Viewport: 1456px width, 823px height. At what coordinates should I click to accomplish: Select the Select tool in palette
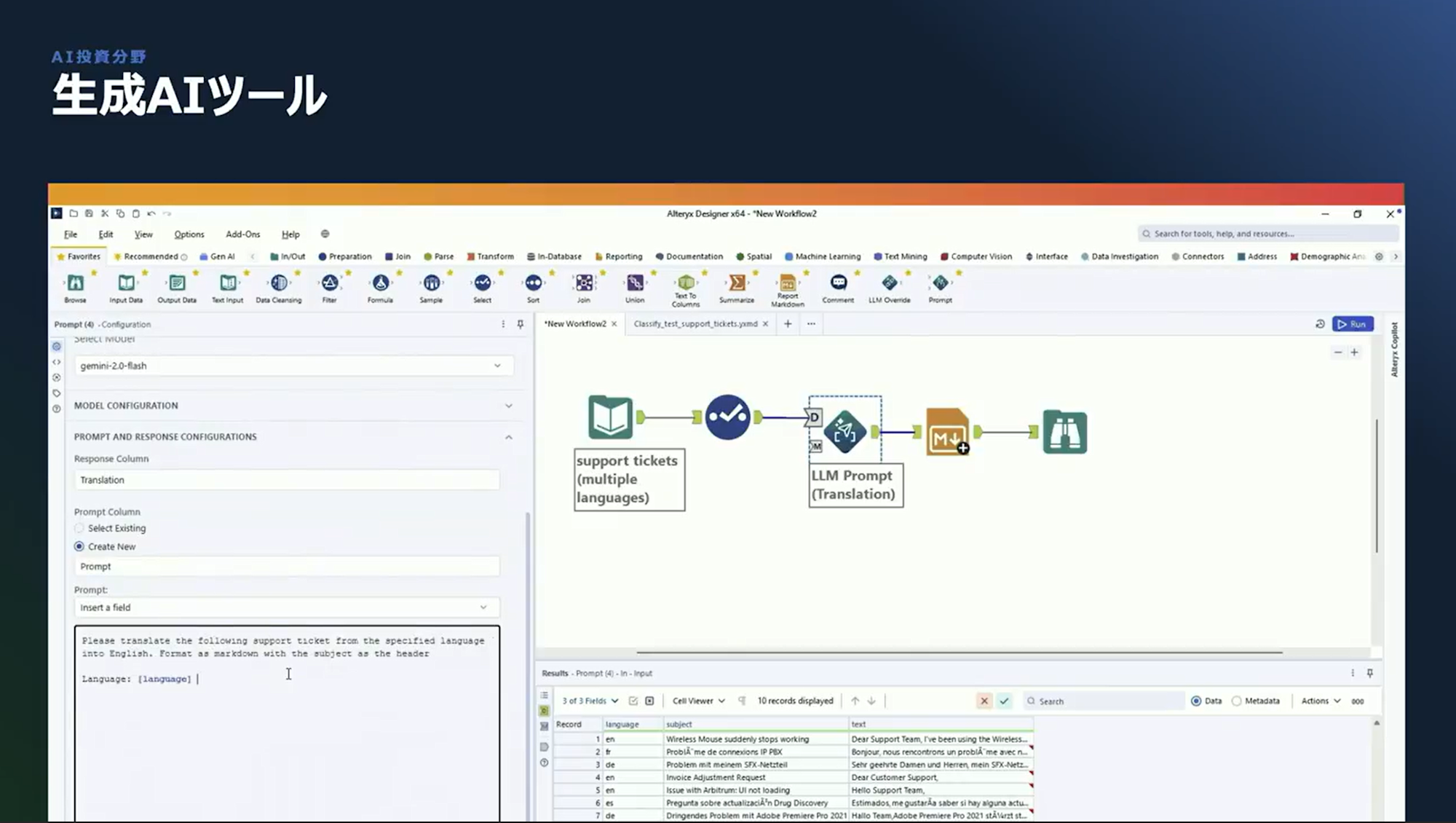[482, 288]
